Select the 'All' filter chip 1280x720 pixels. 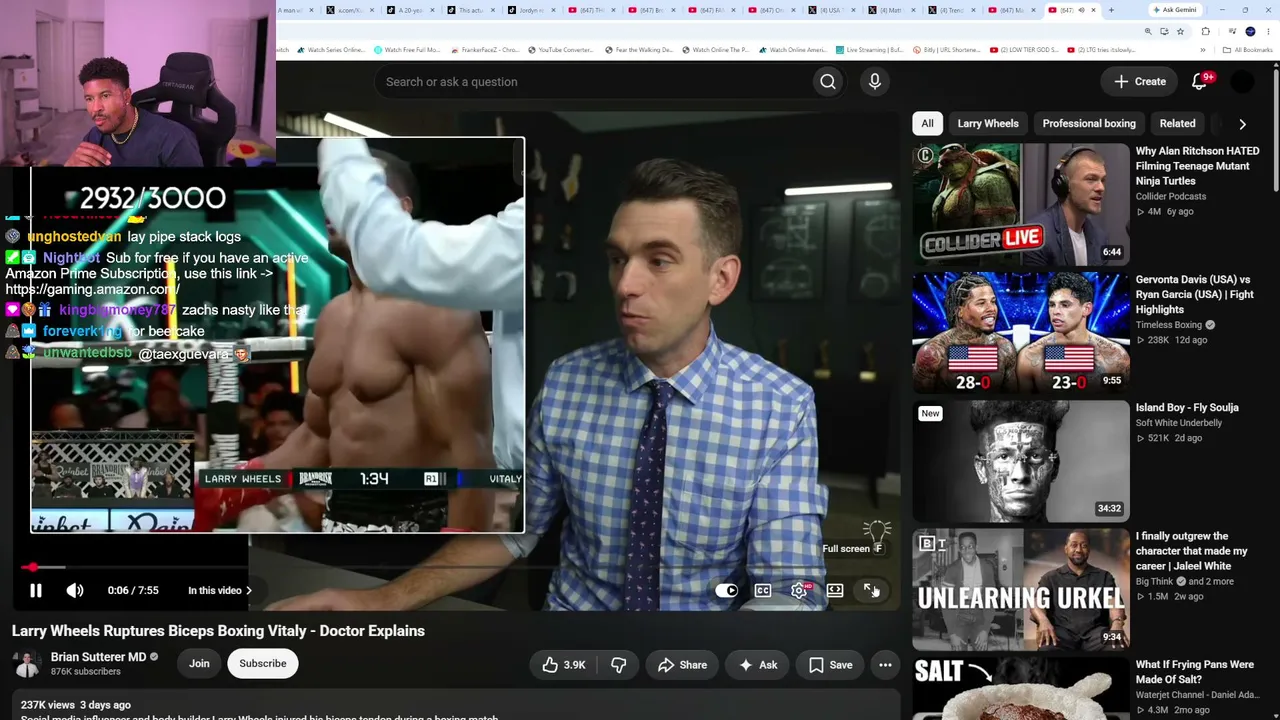(x=927, y=124)
